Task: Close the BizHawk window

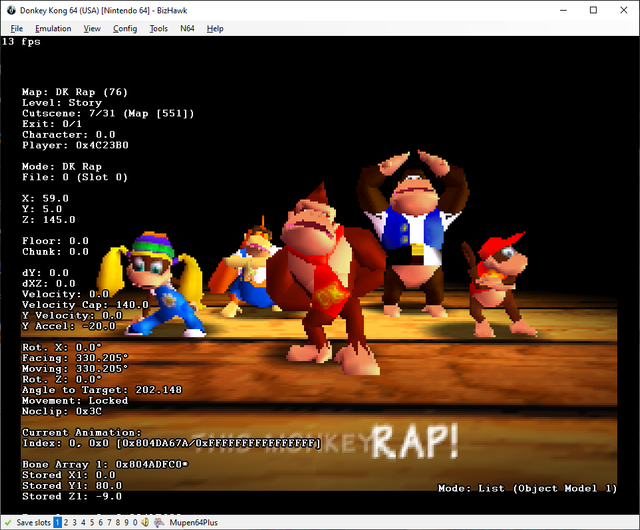Action: 624,10
